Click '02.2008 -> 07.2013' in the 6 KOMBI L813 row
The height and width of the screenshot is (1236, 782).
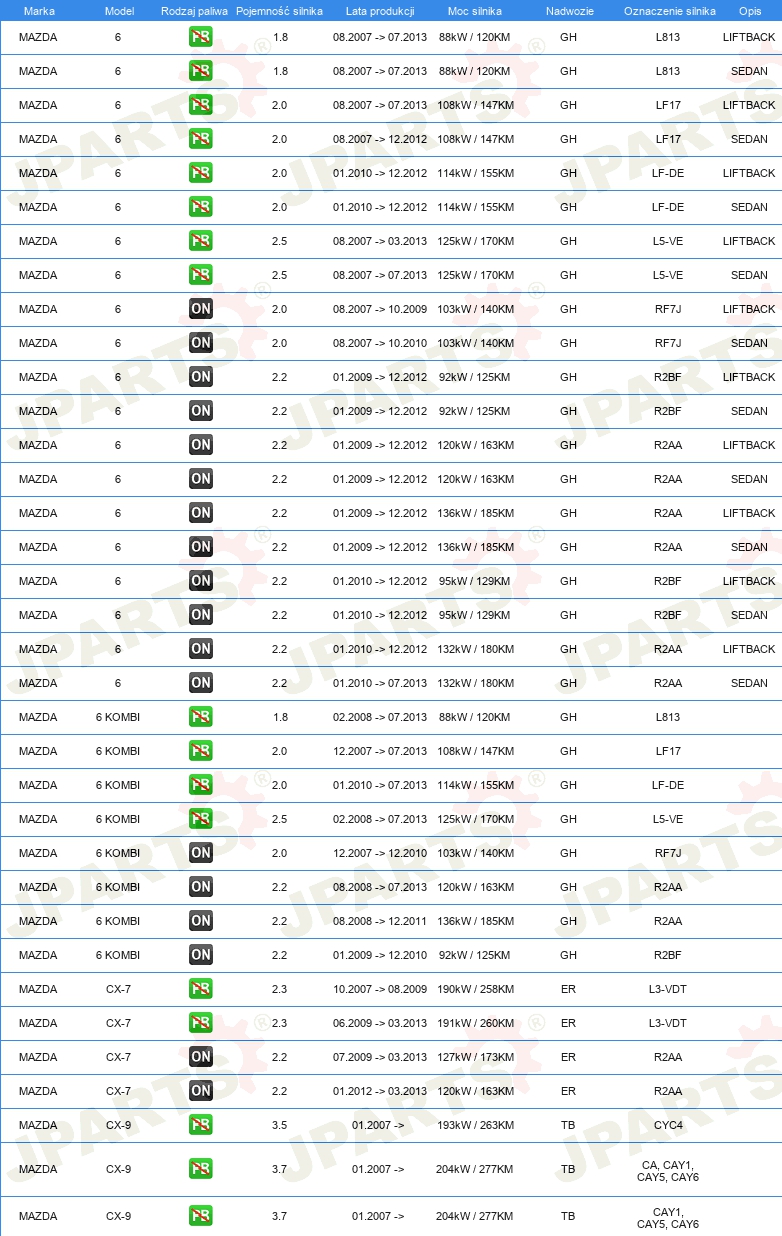click(x=380, y=717)
